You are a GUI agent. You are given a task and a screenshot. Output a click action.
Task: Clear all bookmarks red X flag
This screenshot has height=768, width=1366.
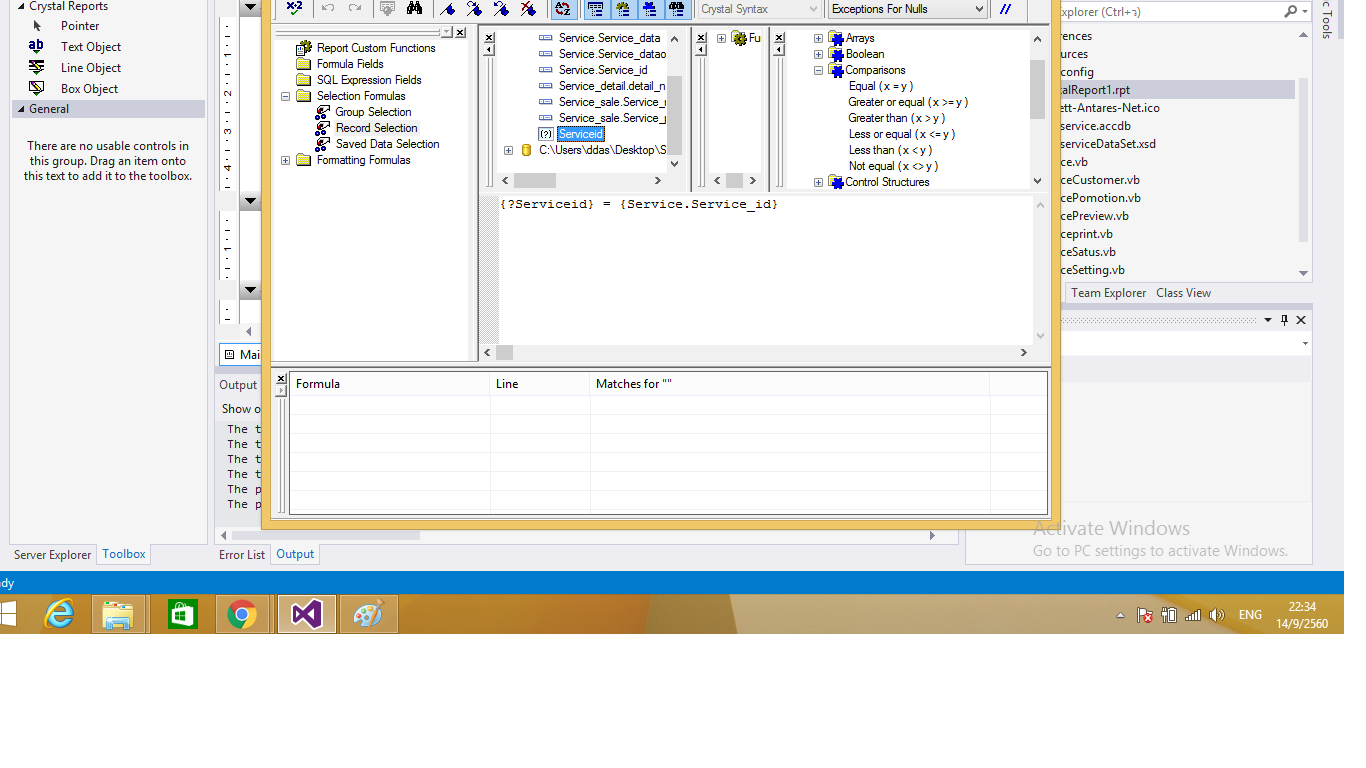point(528,9)
